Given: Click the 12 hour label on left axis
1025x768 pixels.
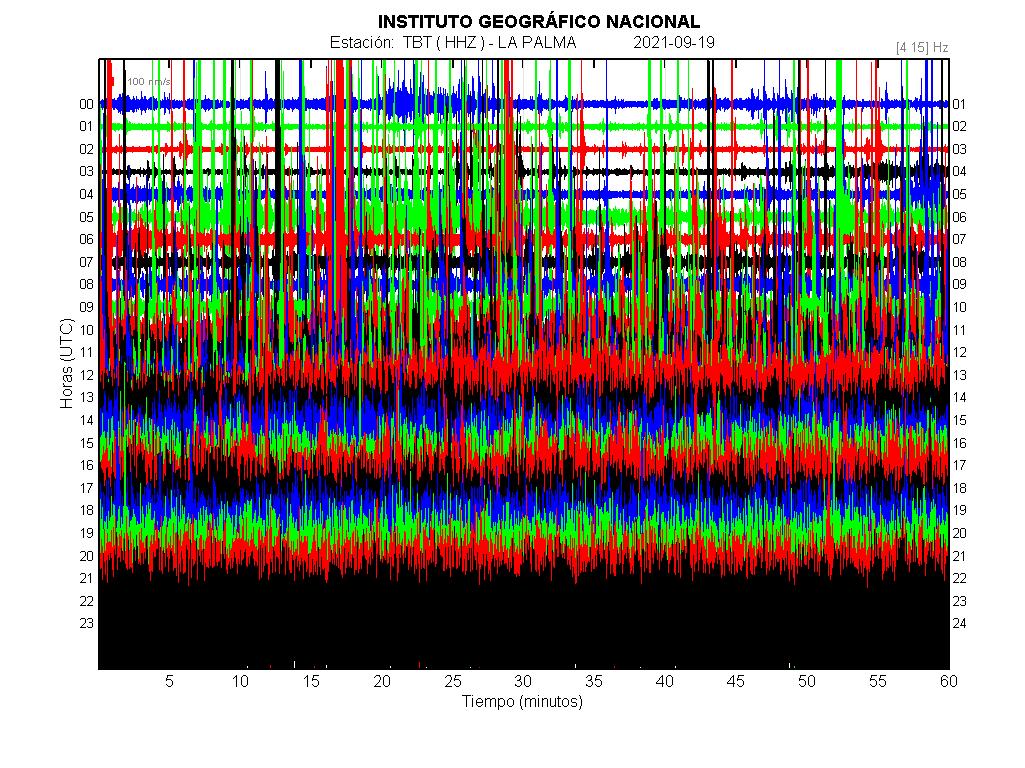Looking at the screenshot, I should pos(86,375).
